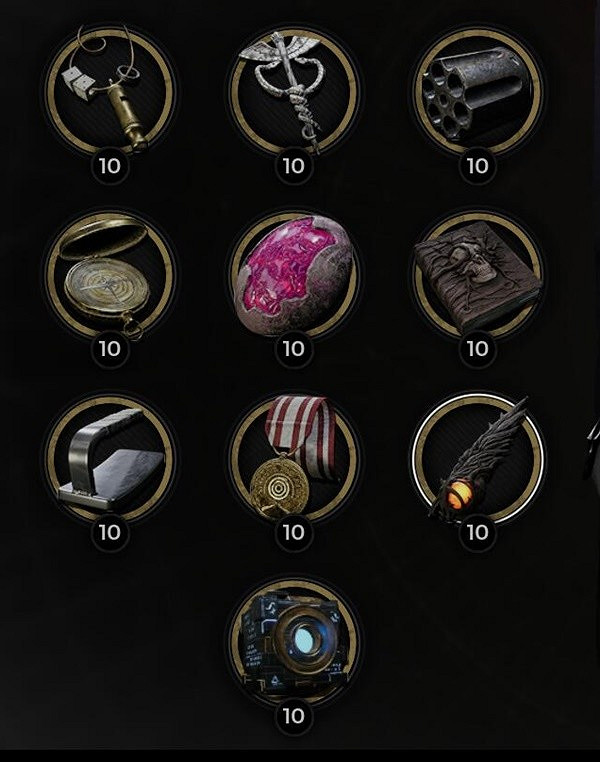Screen dimensions: 600x762
Task: Choose the 10 badge below skull book
Action: [x=477, y=349]
